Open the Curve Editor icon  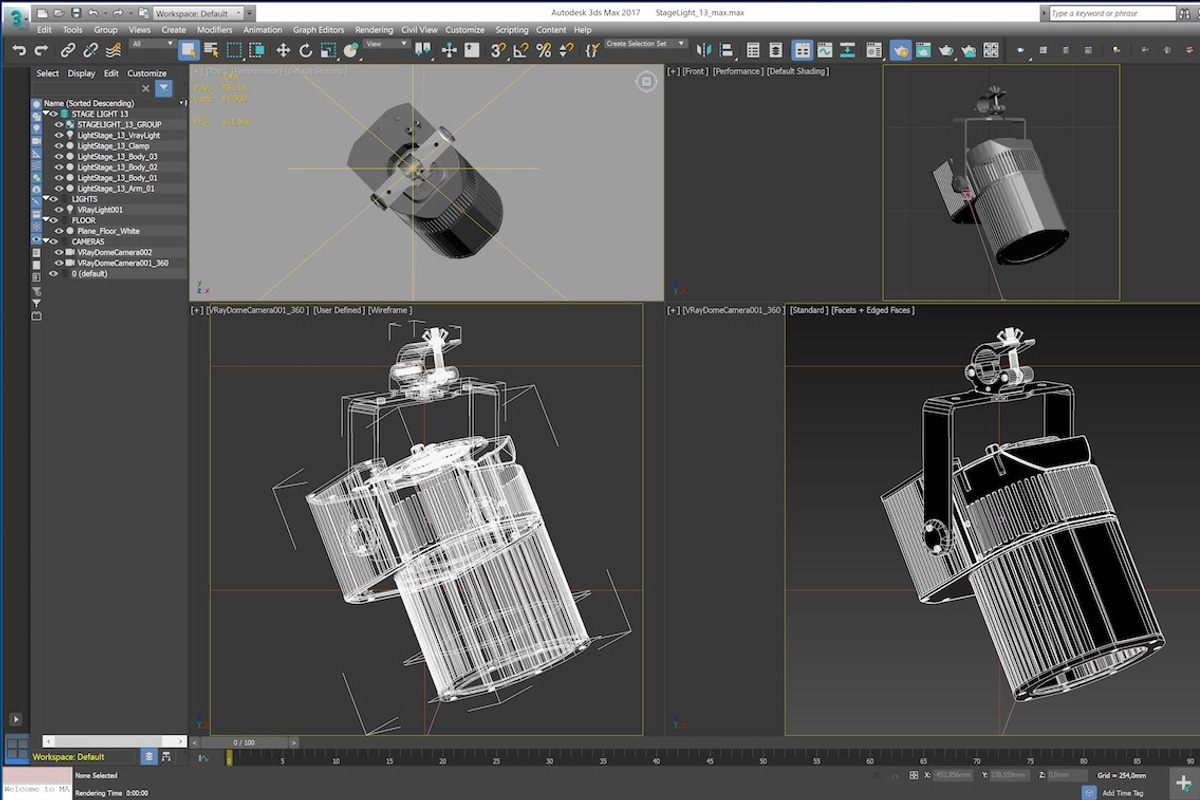[825, 50]
